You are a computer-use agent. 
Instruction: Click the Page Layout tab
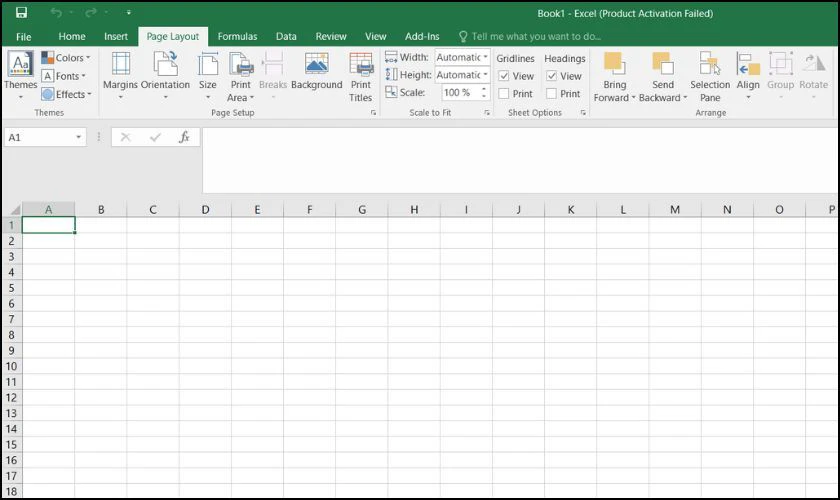(172, 36)
